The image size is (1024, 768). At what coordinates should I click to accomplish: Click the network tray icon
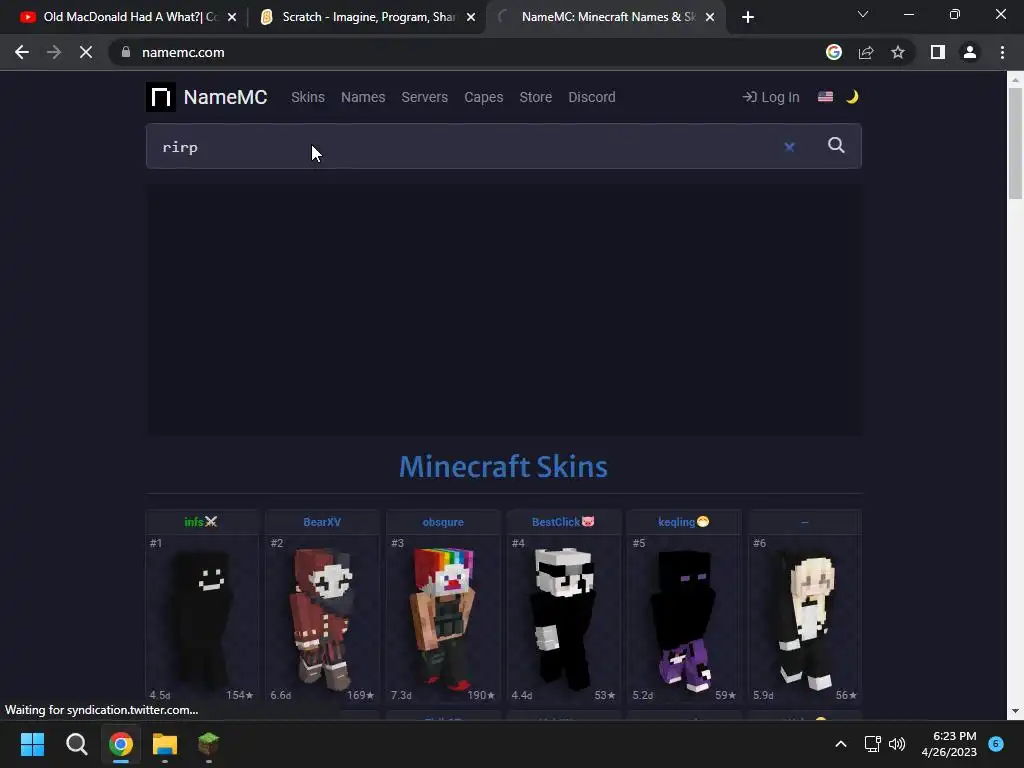[x=872, y=744]
